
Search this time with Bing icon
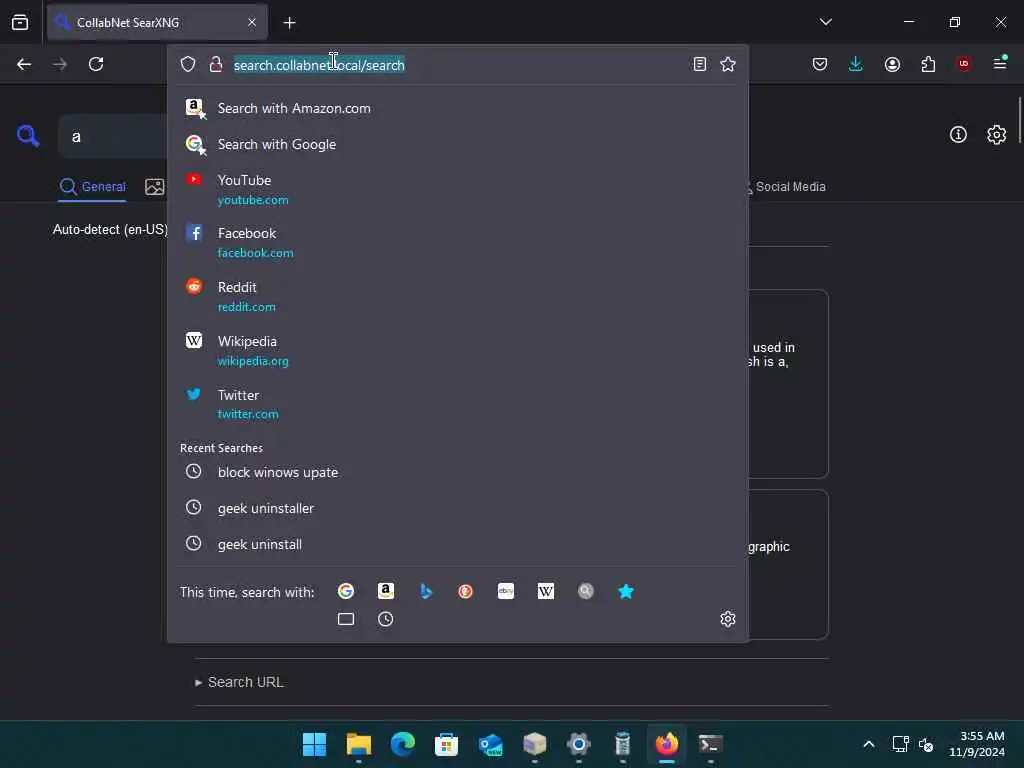pyautogui.click(x=426, y=591)
